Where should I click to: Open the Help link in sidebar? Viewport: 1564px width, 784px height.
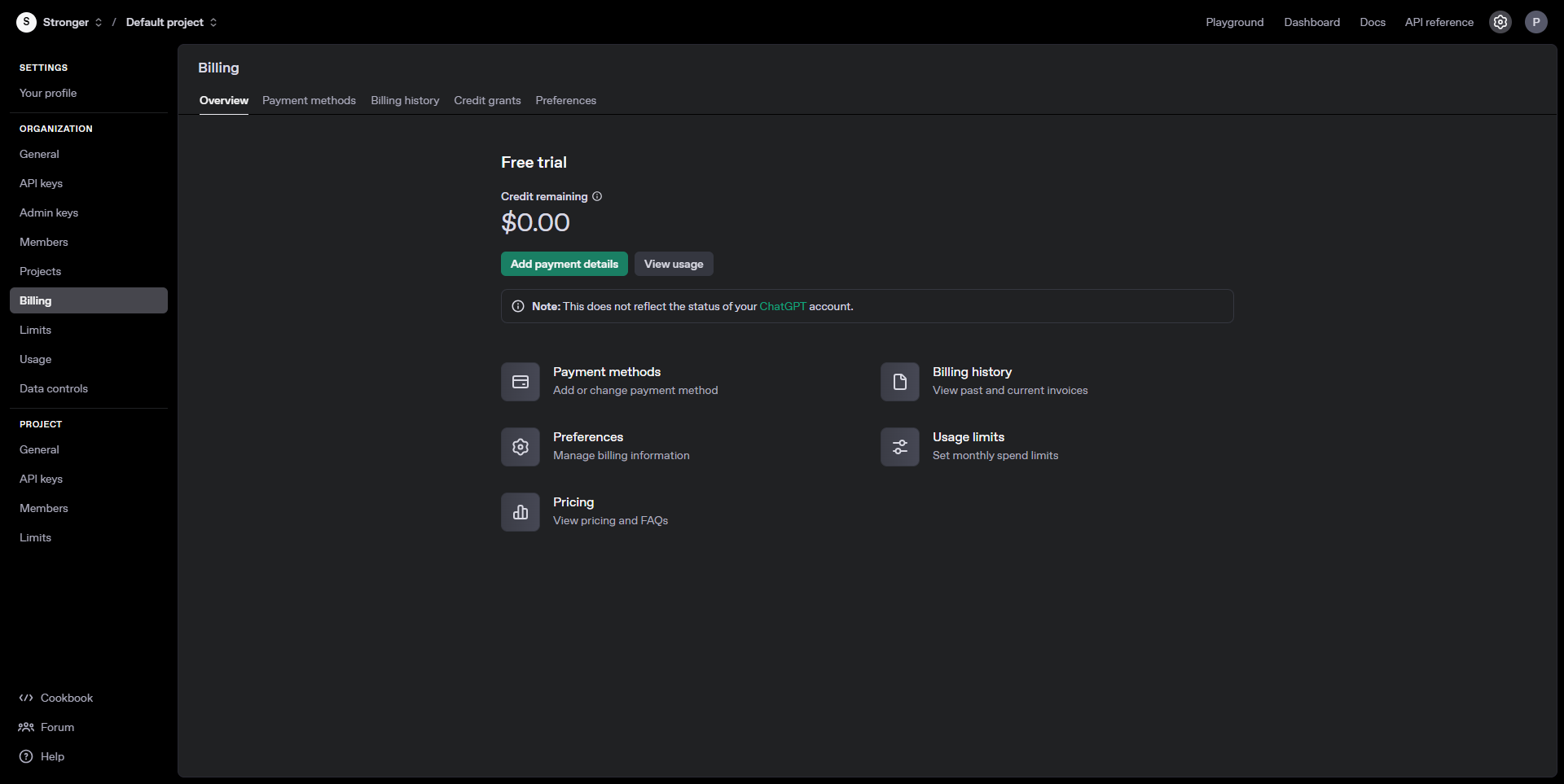52,756
